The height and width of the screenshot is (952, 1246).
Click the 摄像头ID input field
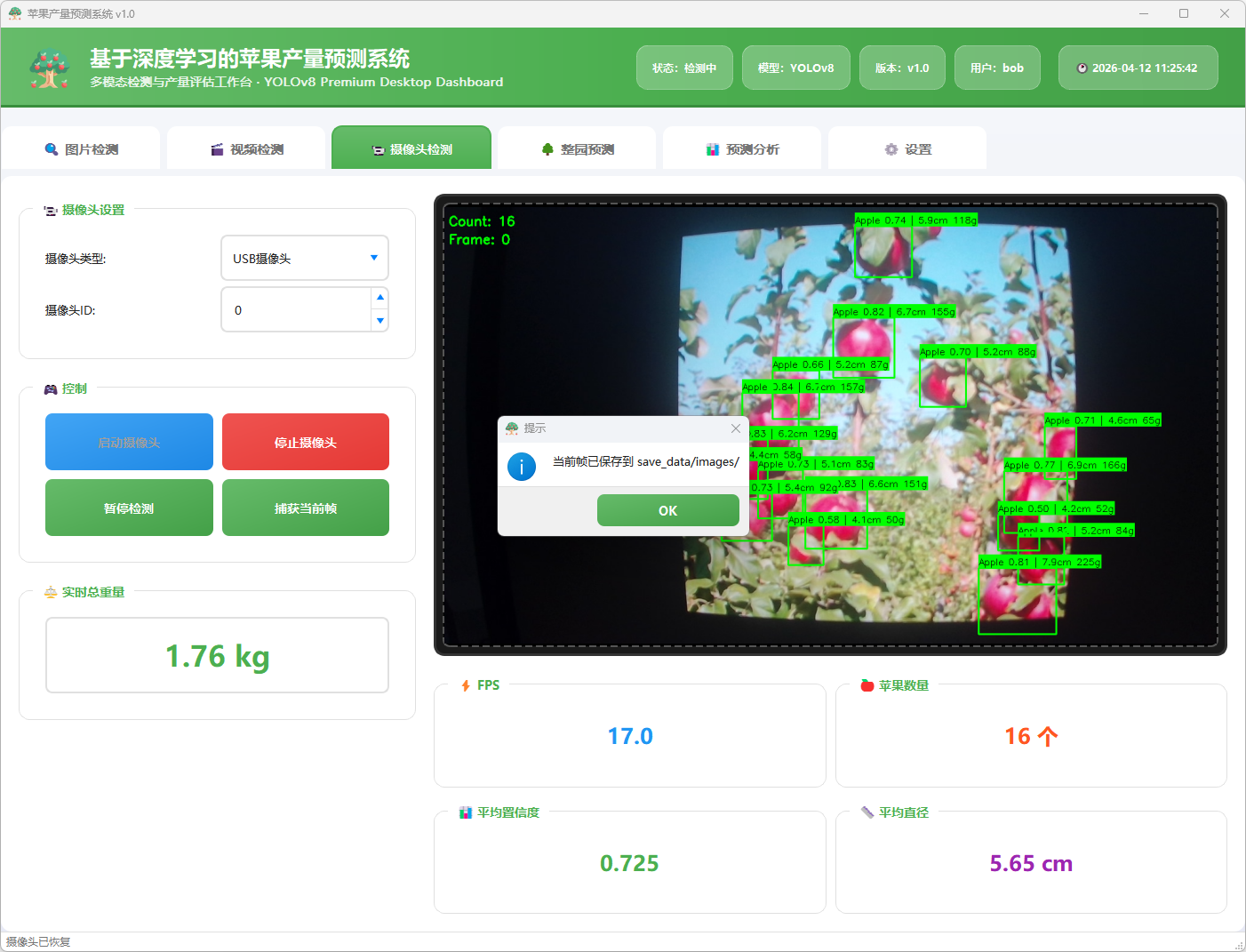tap(296, 310)
